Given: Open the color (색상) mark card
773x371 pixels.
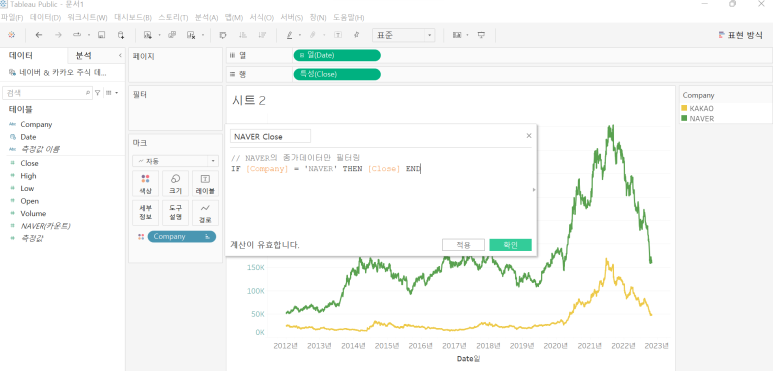Looking at the screenshot, I should pyautogui.click(x=145, y=183).
